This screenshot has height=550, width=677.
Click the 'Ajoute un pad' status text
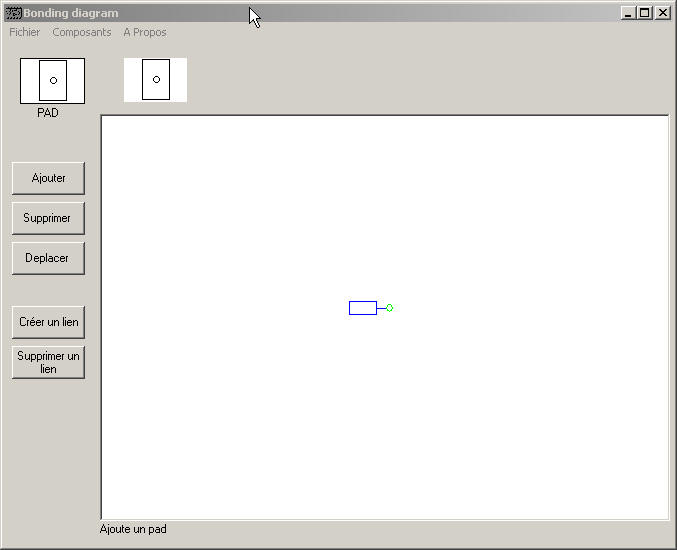tap(133, 529)
